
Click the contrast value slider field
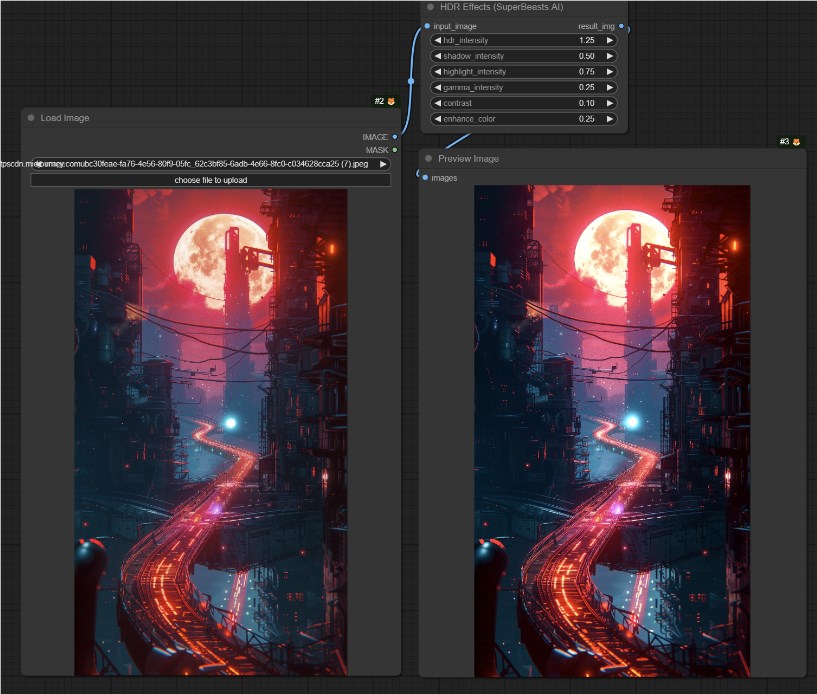(524, 103)
